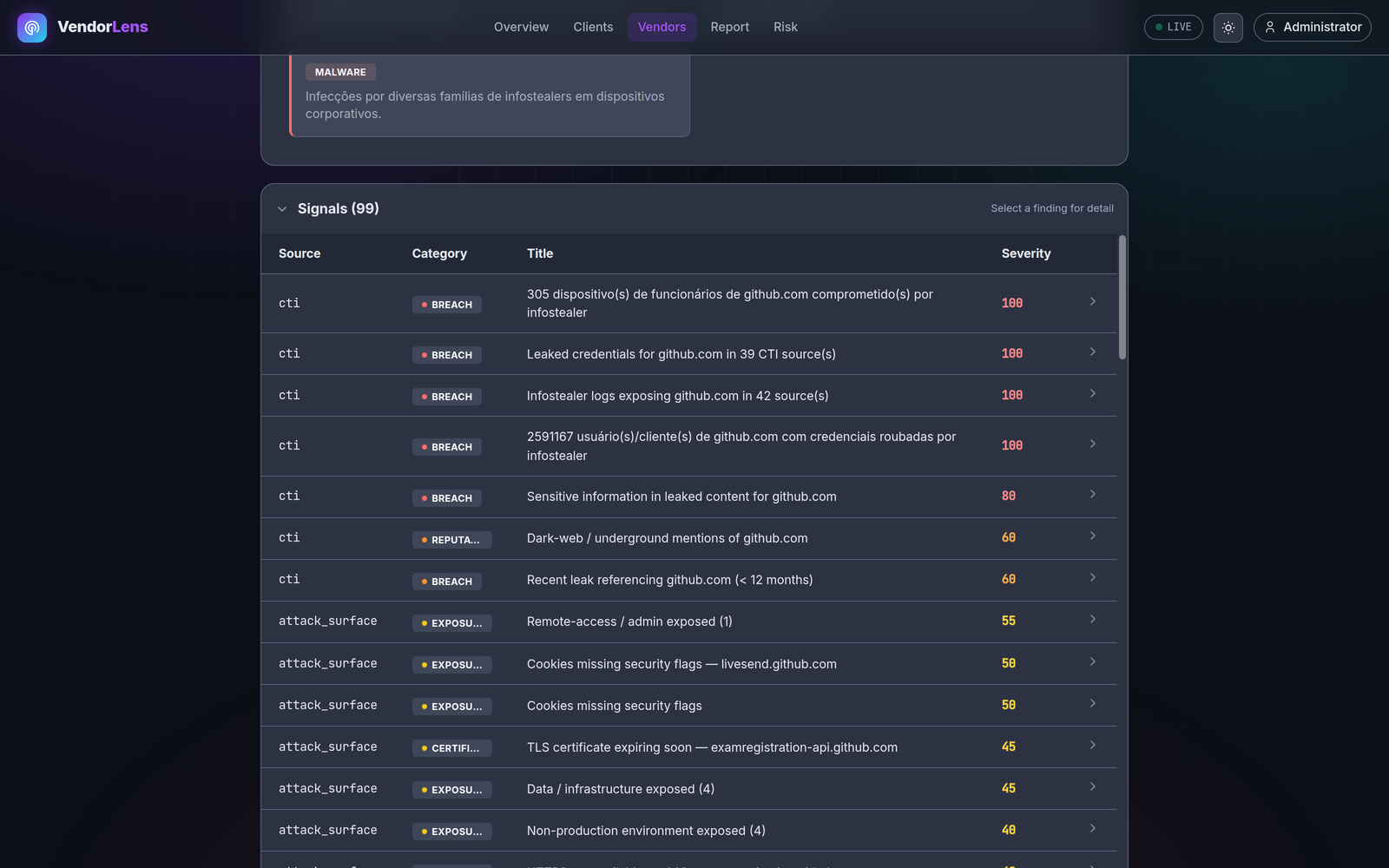Expand the 305 dispositivo(s) finding chevron
This screenshot has width=1389, height=868.
(1093, 301)
